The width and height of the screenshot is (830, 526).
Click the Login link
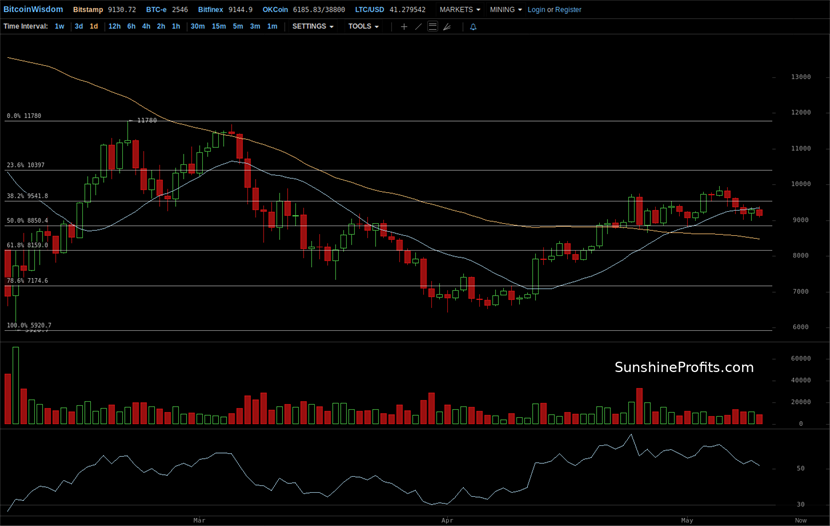pyautogui.click(x=536, y=9)
